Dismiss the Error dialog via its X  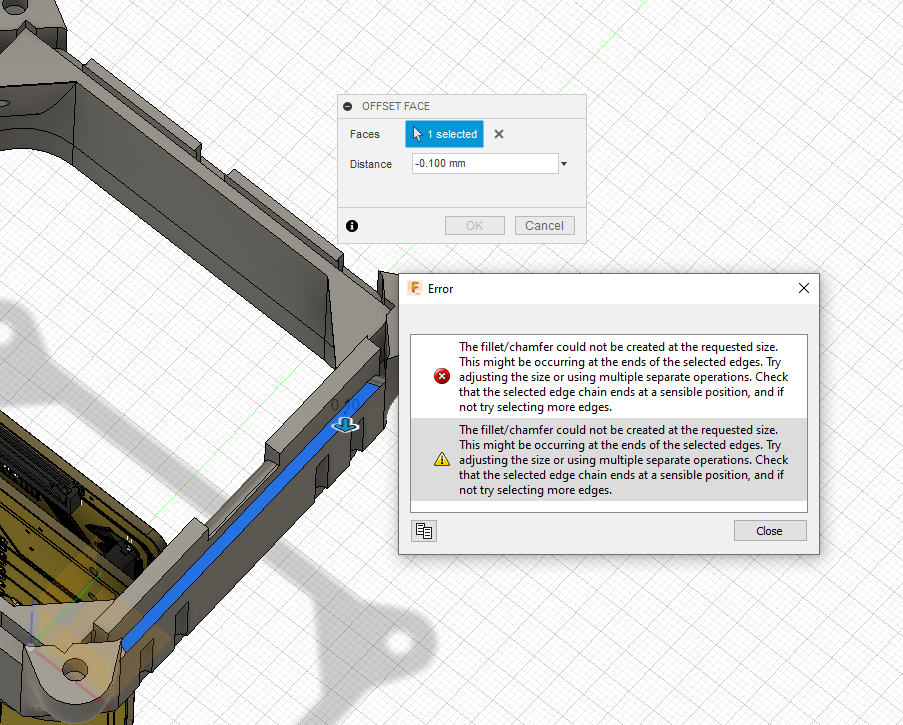803,288
